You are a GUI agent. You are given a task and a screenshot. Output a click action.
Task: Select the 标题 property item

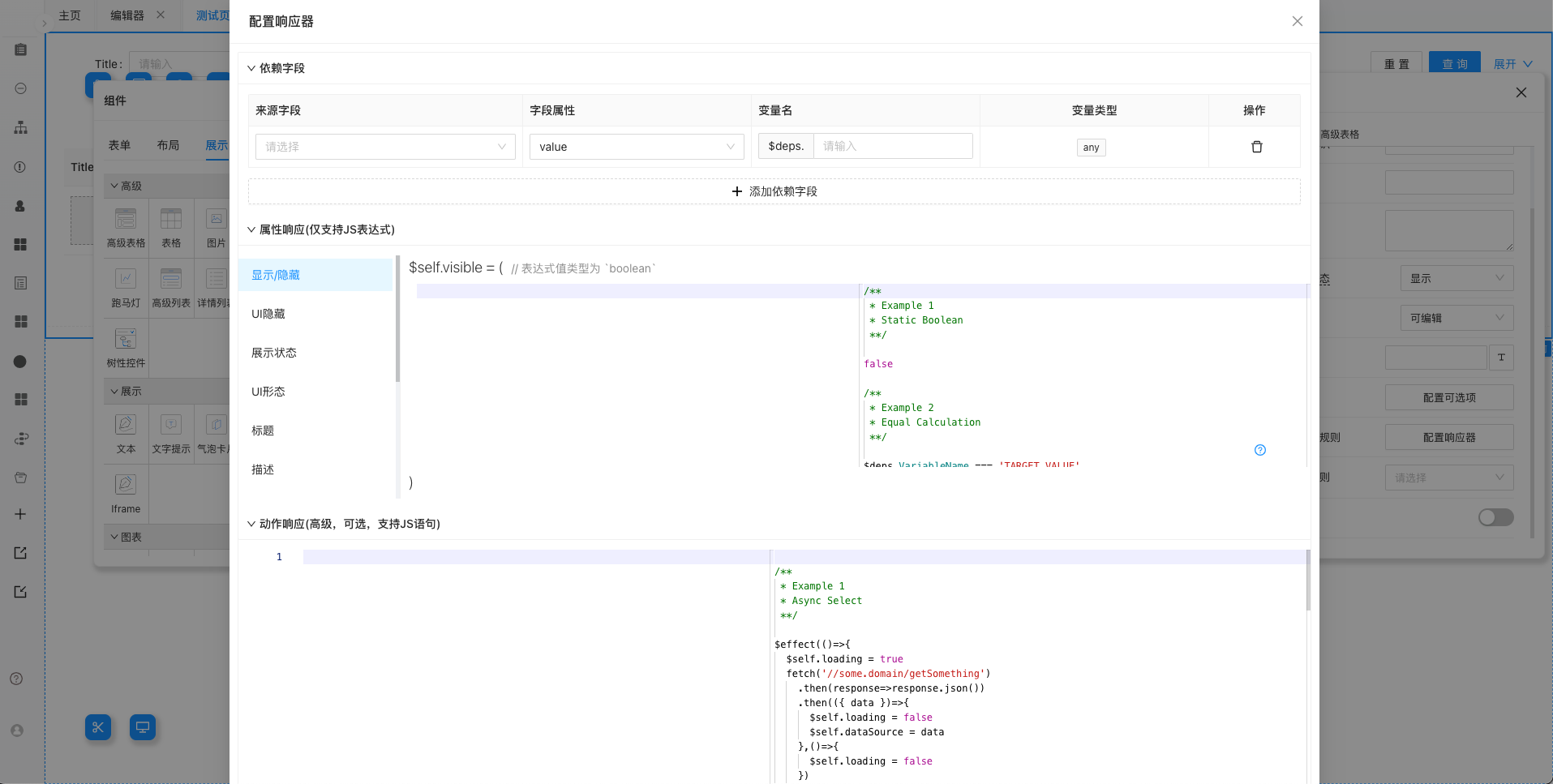coord(315,431)
